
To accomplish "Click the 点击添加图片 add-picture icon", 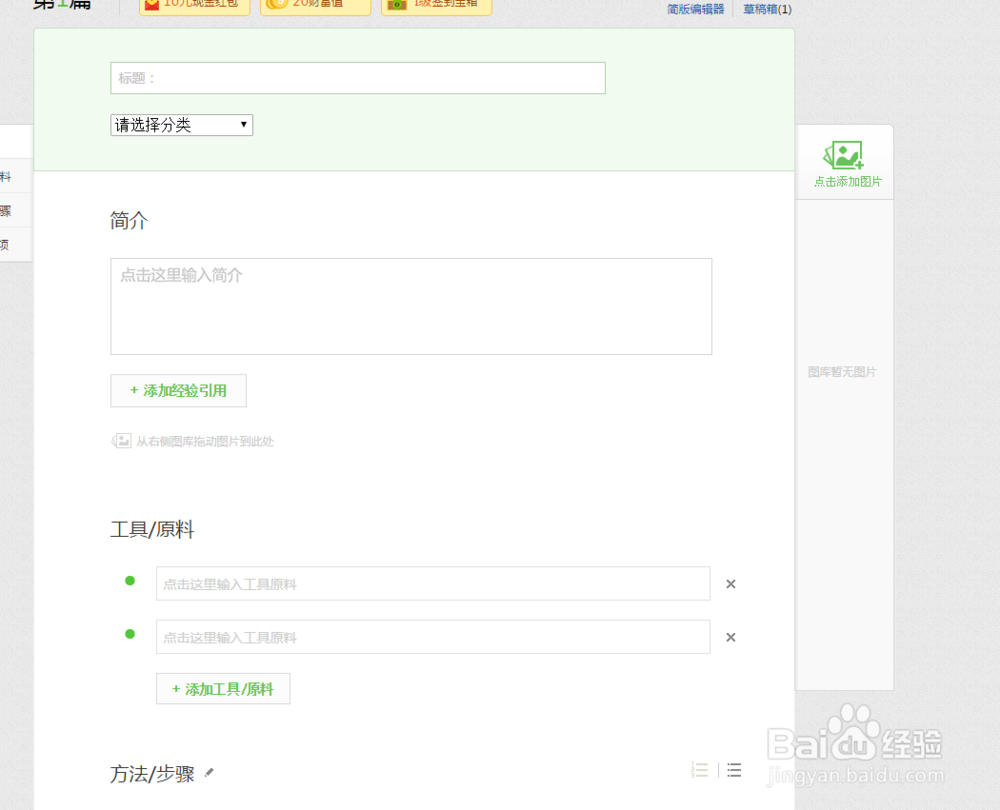I will coord(845,153).
